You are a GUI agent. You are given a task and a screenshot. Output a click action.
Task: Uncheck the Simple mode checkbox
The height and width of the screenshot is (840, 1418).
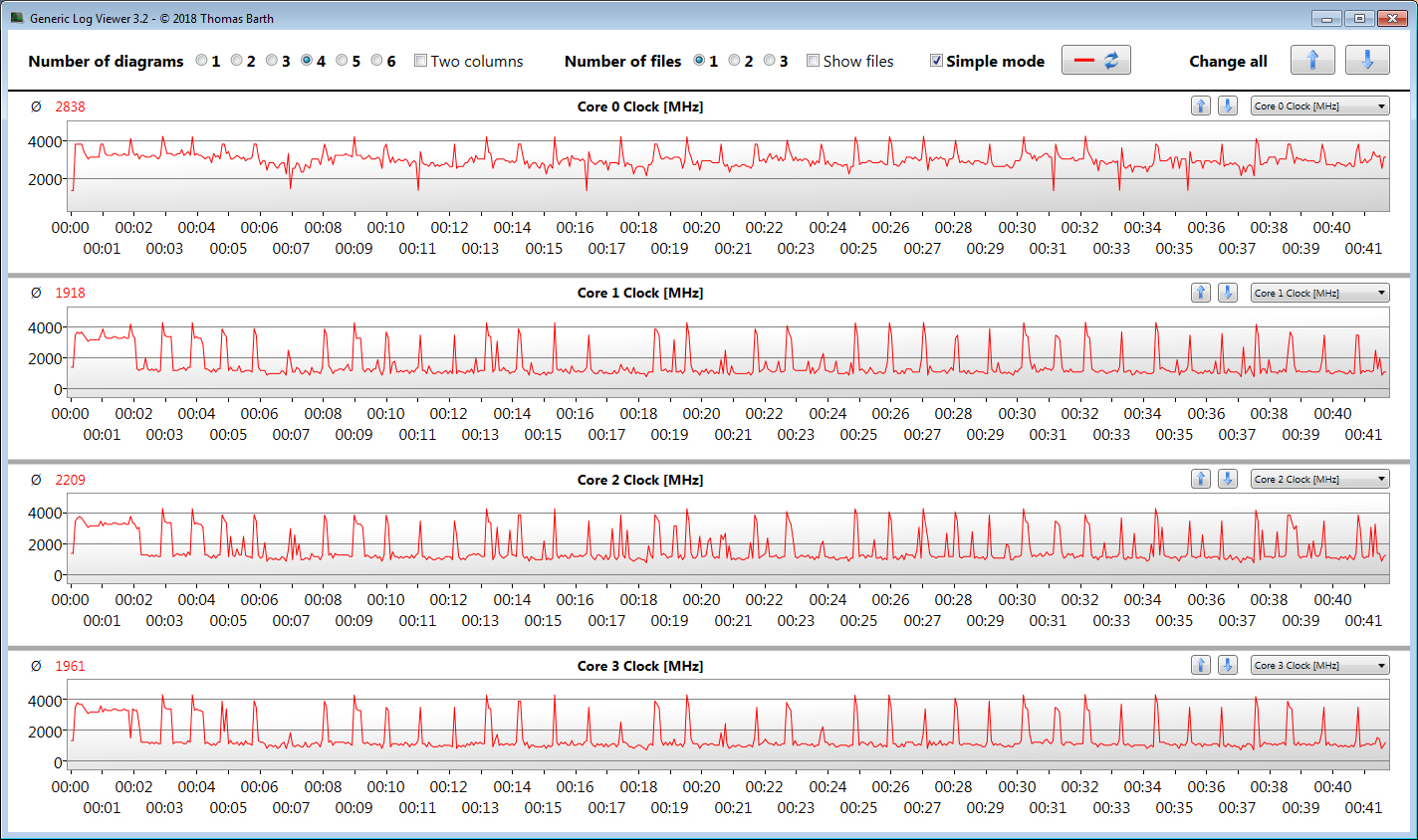(936, 61)
